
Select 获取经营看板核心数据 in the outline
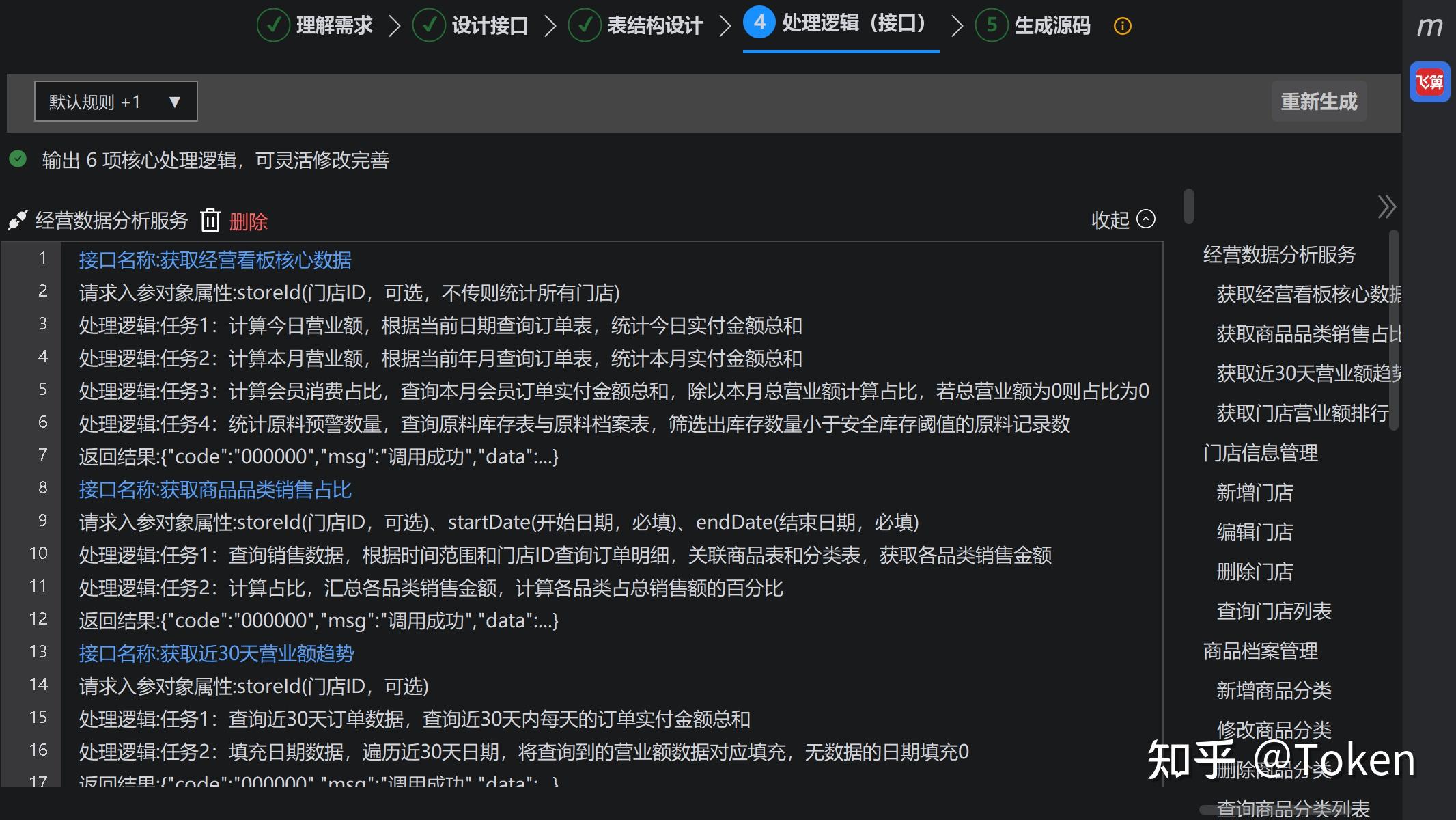point(1308,294)
